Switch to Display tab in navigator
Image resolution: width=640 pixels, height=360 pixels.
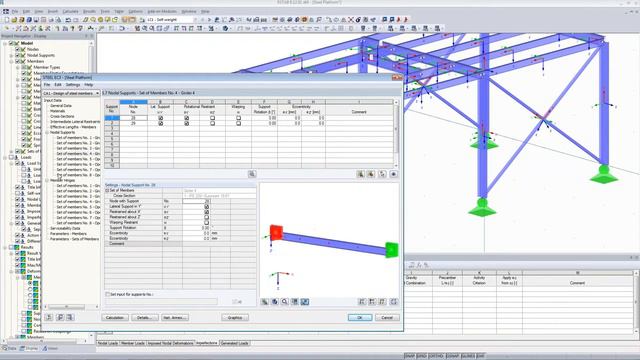pyautogui.click(x=28, y=349)
